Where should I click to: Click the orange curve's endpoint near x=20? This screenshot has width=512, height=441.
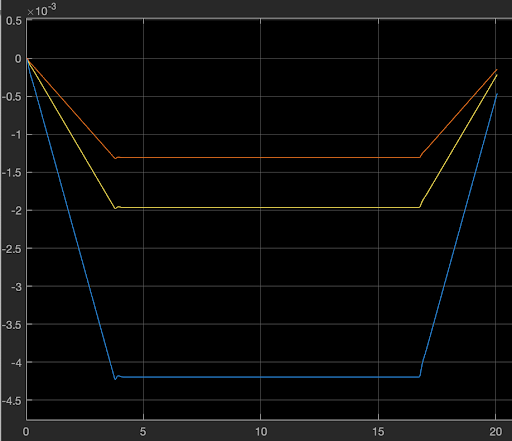496,70
